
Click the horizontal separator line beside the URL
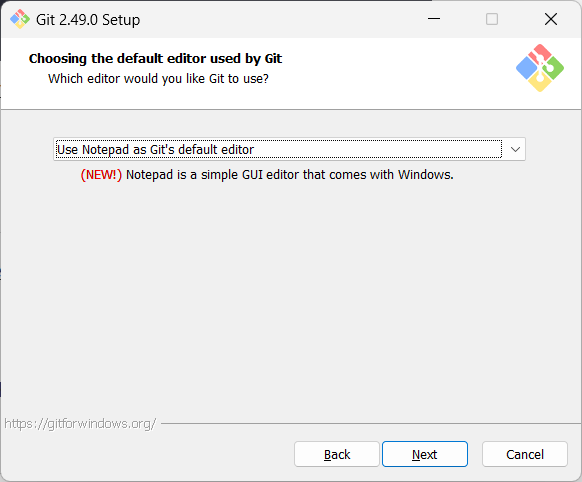[370, 423]
